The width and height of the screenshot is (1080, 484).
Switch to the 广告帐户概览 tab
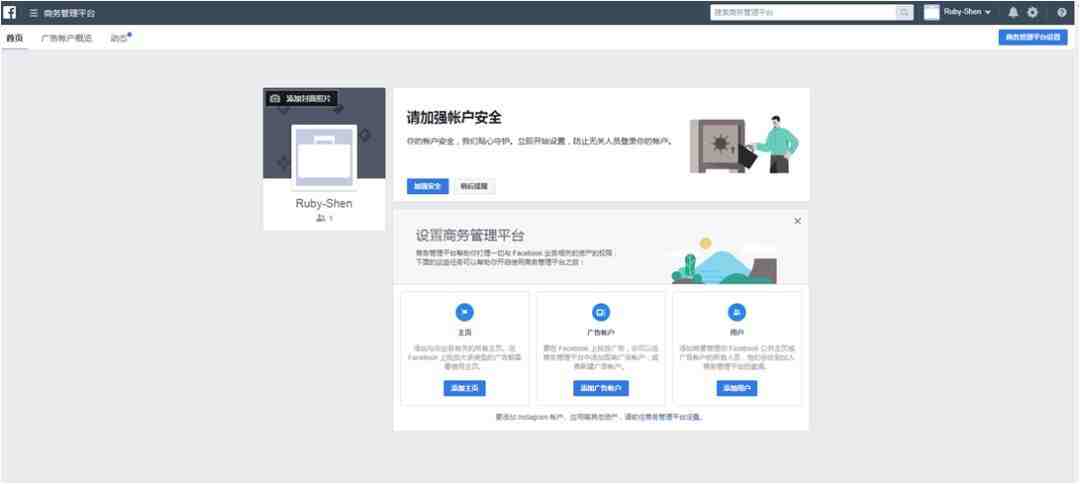[66, 38]
